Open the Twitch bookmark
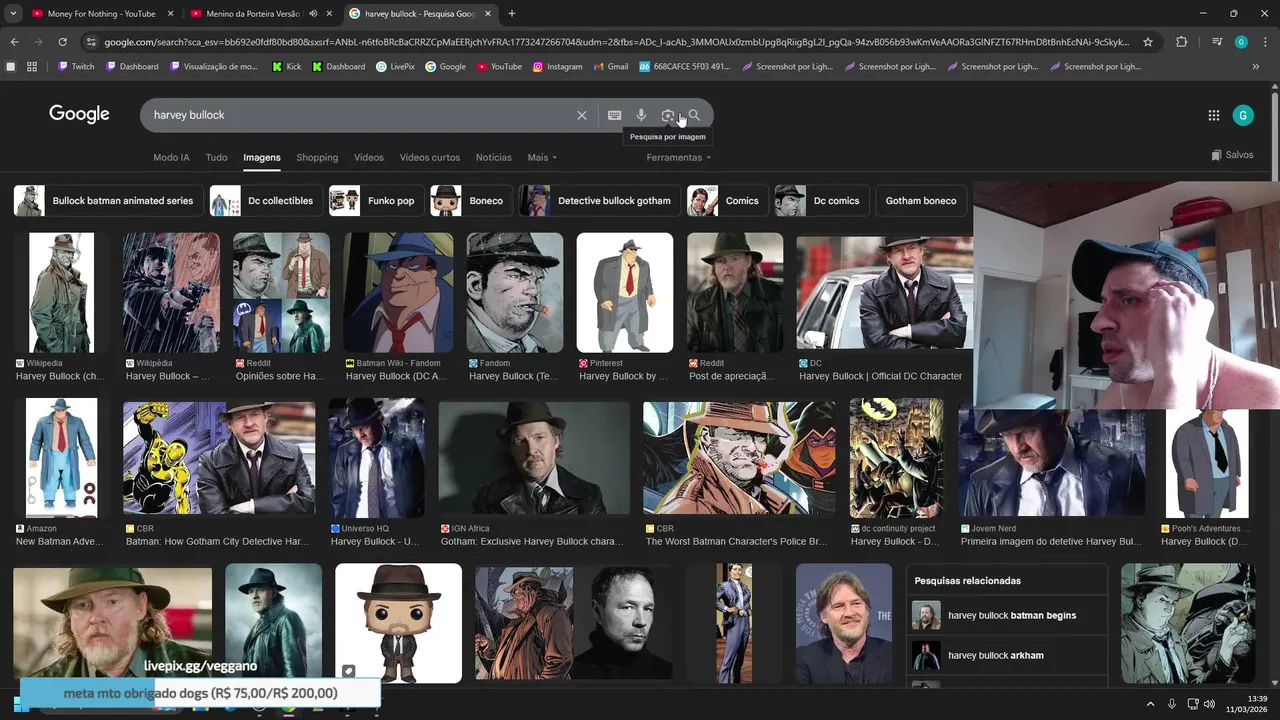 click(x=75, y=67)
